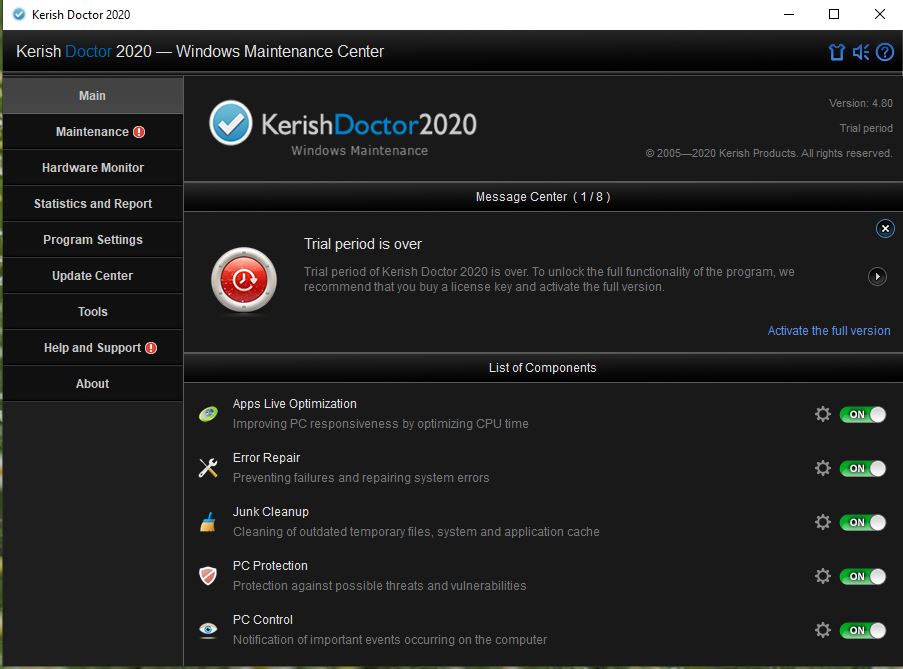
Task: Go to Hardware Monitor
Action: coord(93,168)
